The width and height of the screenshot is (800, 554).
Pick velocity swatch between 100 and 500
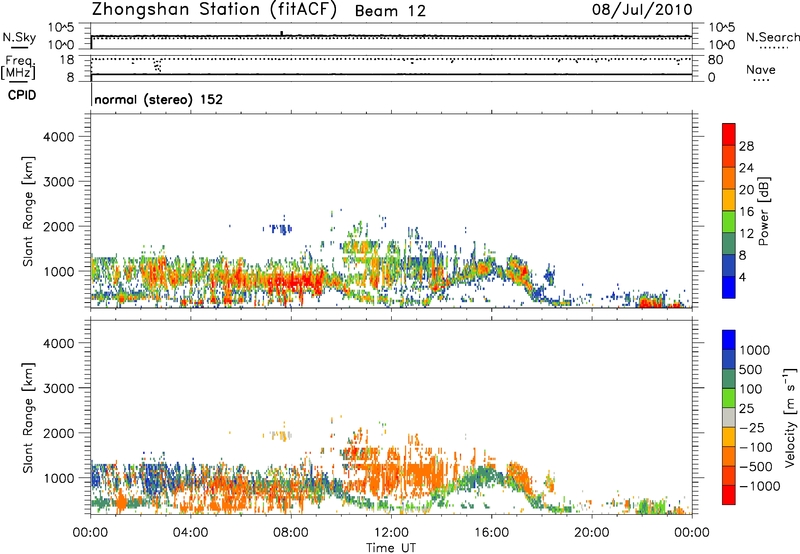click(x=729, y=379)
